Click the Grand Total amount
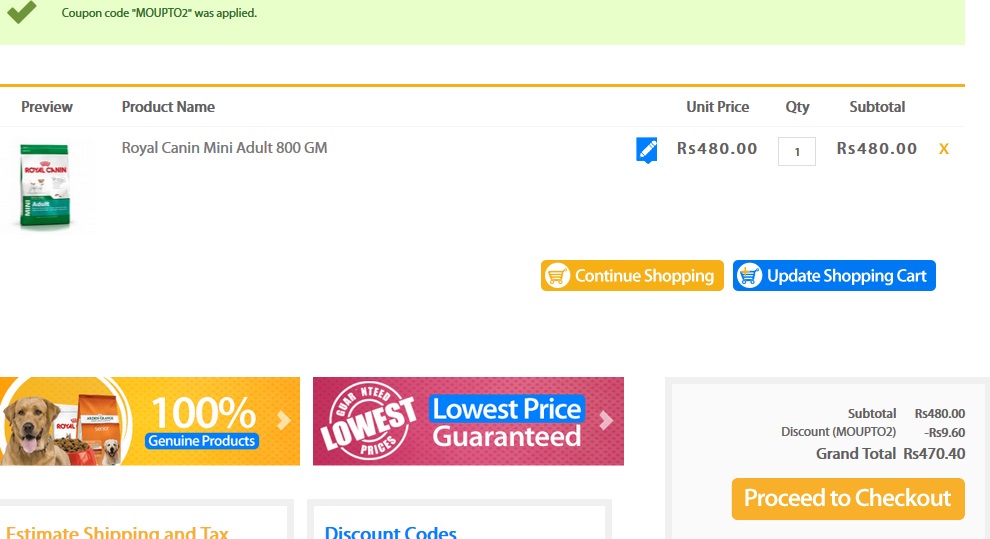The width and height of the screenshot is (990, 539). [x=934, y=454]
